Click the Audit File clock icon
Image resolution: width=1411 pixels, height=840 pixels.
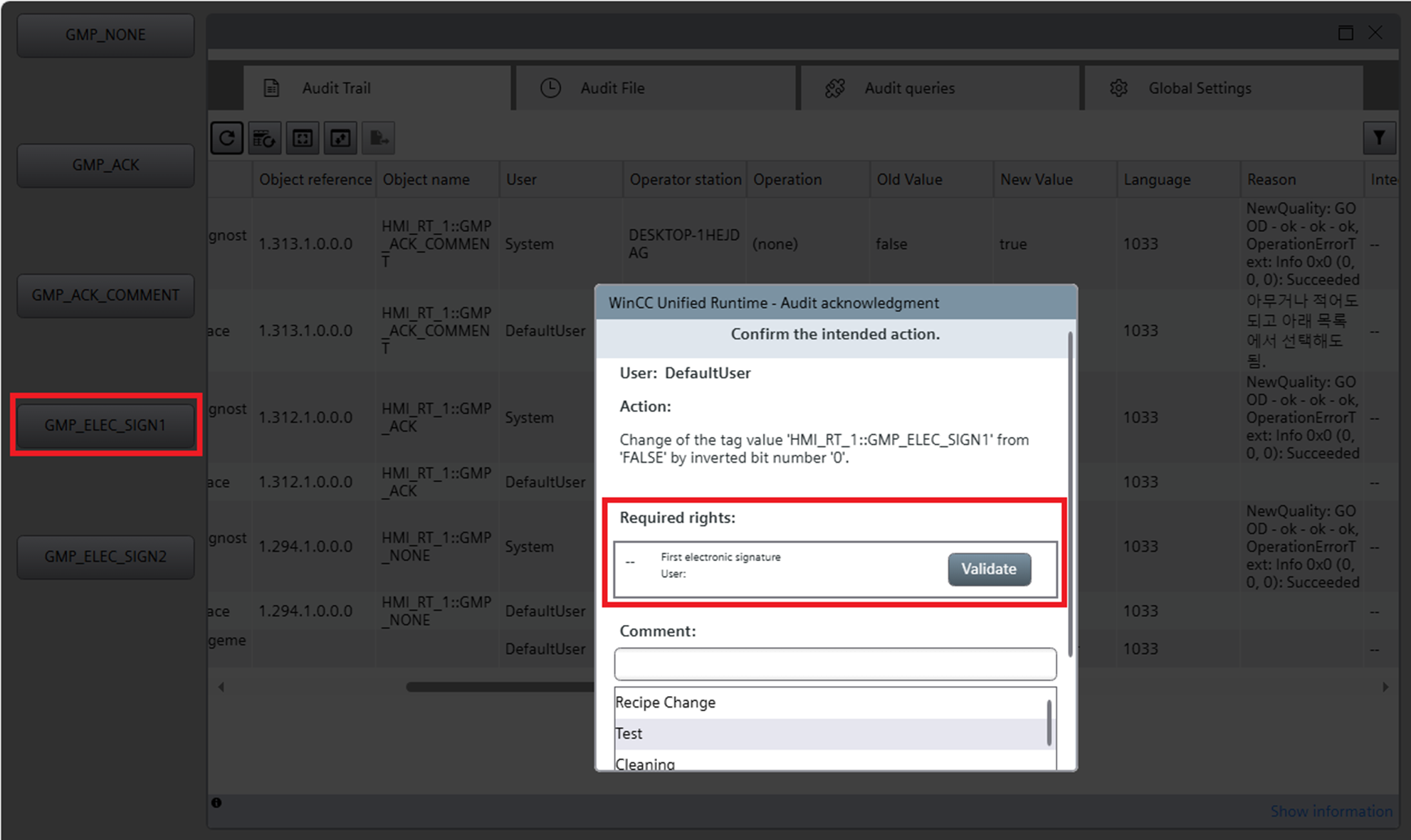point(550,88)
